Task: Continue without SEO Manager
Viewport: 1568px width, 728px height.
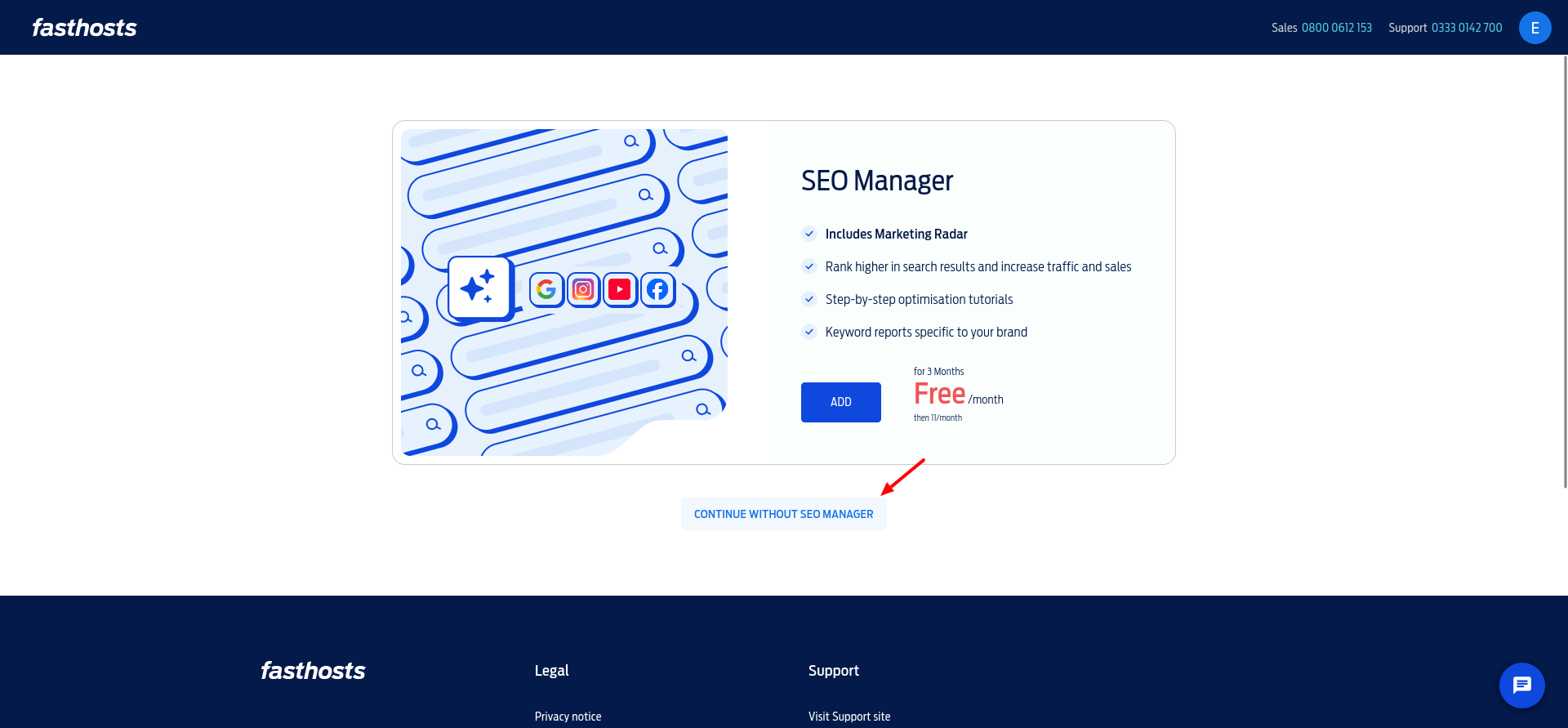Action: point(783,514)
